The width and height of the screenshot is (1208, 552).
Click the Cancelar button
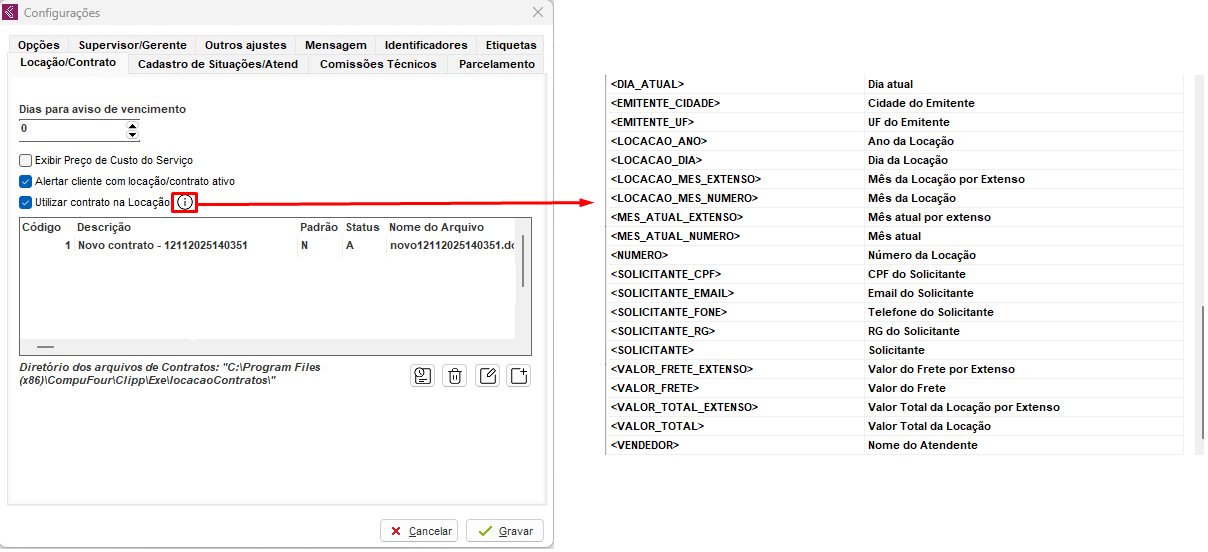pos(420,531)
